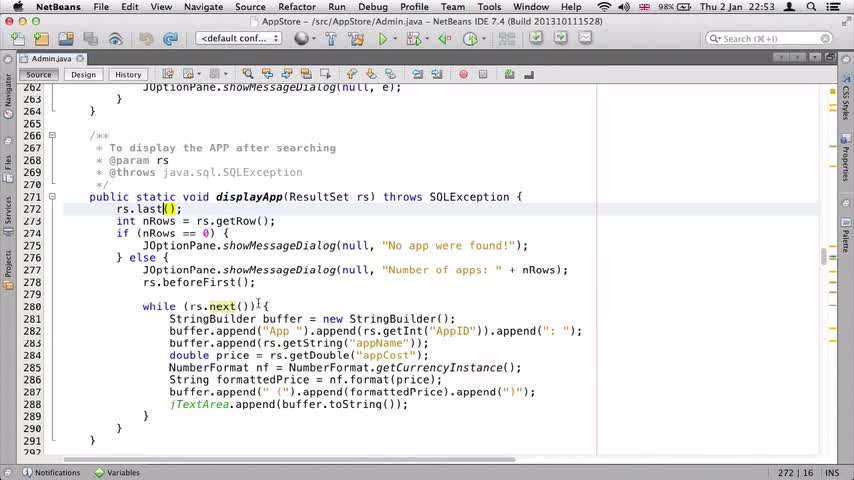Switch to the Source view
The height and width of the screenshot is (480, 854).
pos(39,75)
